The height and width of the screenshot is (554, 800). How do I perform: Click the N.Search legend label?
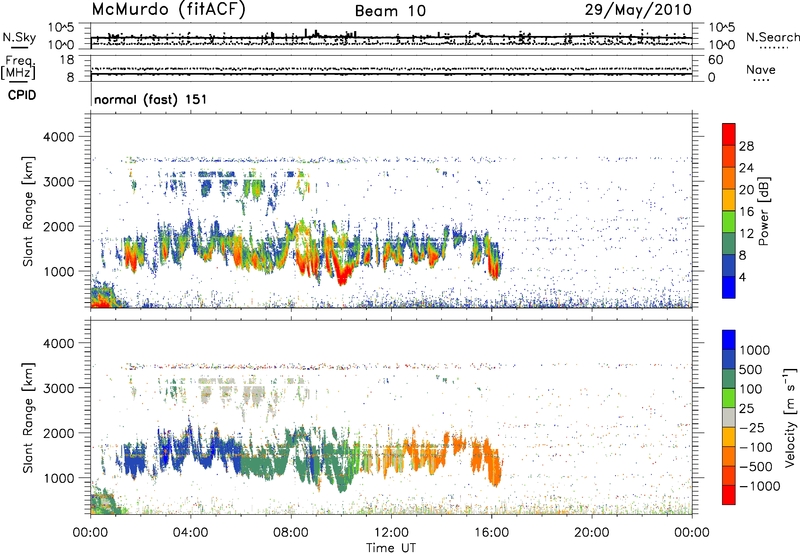772,37
